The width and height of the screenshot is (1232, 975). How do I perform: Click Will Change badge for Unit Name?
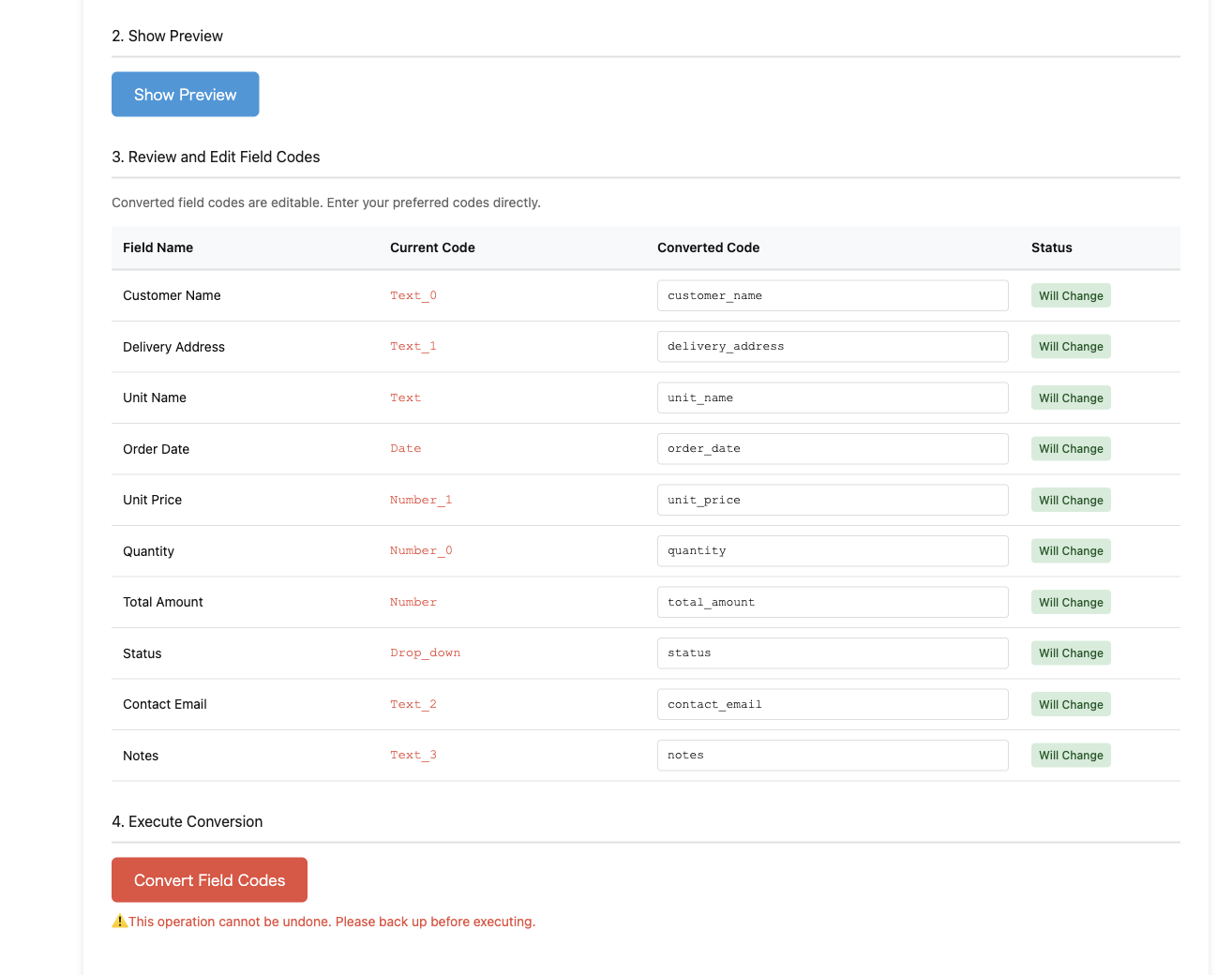point(1071,397)
